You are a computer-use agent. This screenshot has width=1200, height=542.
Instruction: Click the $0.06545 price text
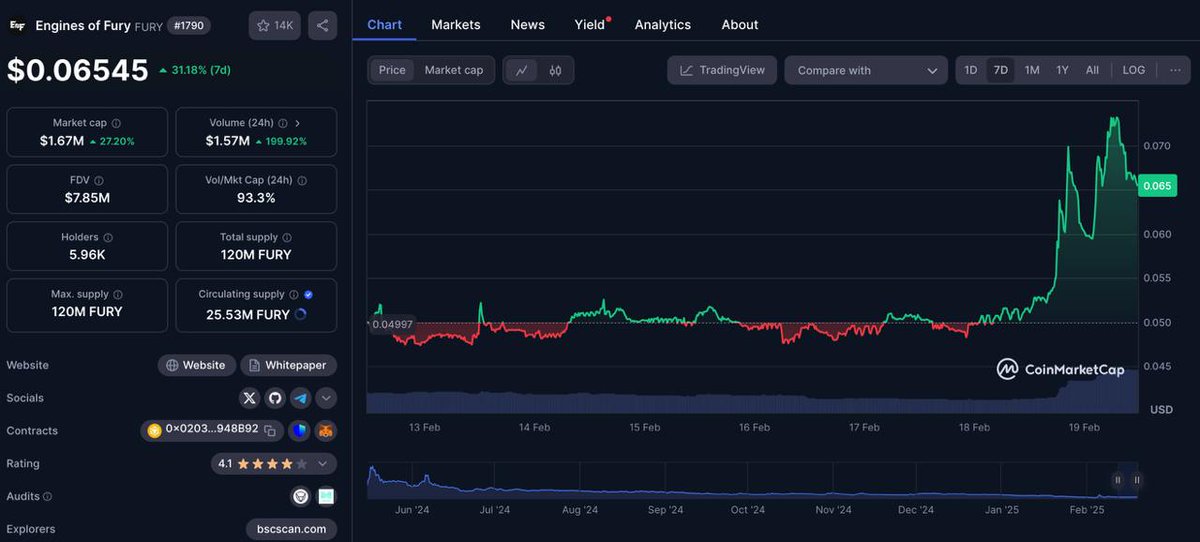pos(77,70)
